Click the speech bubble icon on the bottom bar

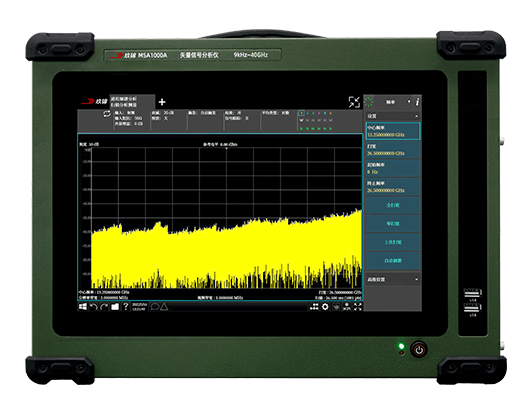click(x=154, y=307)
